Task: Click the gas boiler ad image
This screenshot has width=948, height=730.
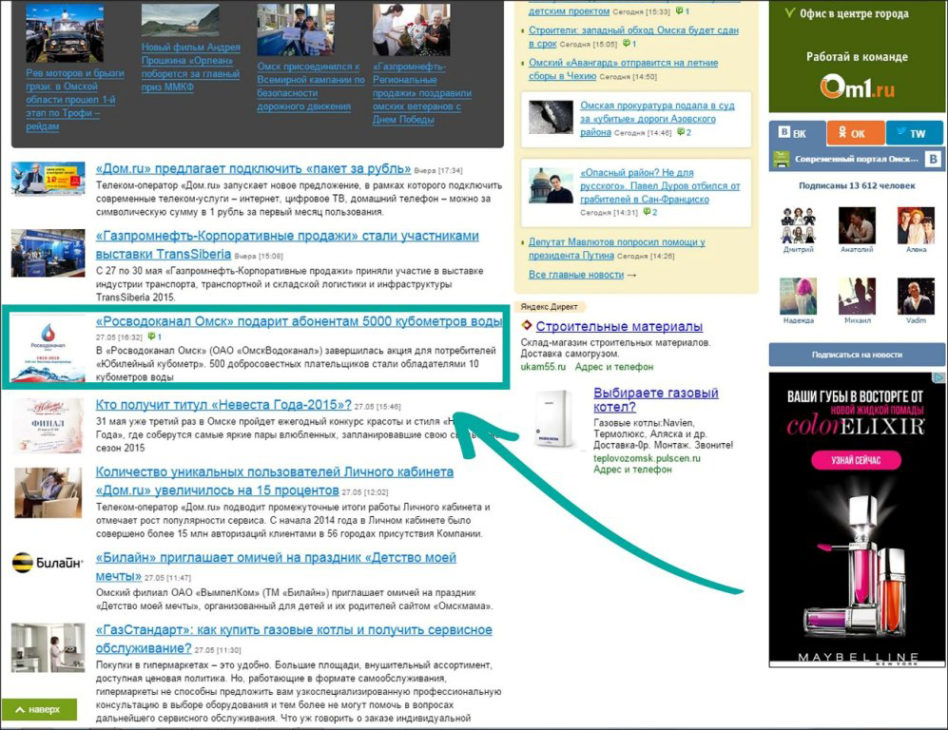Action: click(554, 419)
